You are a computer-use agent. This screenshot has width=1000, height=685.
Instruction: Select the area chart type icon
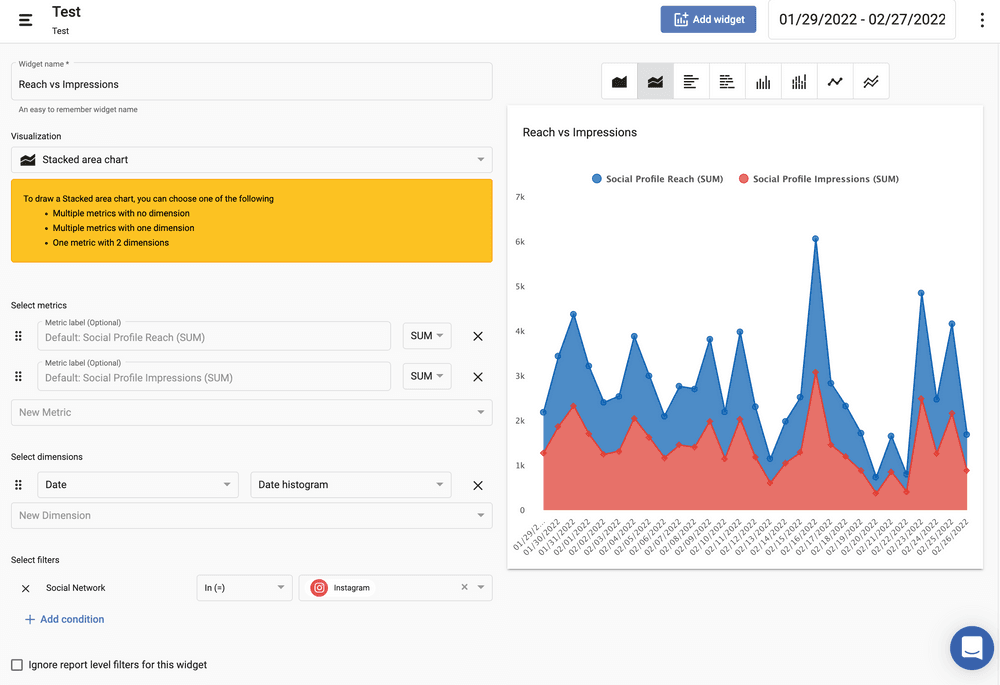pyautogui.click(x=619, y=82)
